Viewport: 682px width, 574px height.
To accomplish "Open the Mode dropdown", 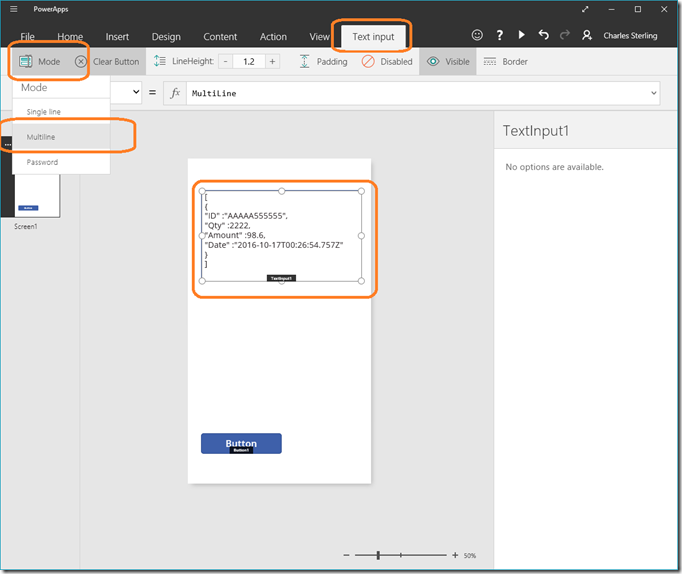I will point(40,62).
